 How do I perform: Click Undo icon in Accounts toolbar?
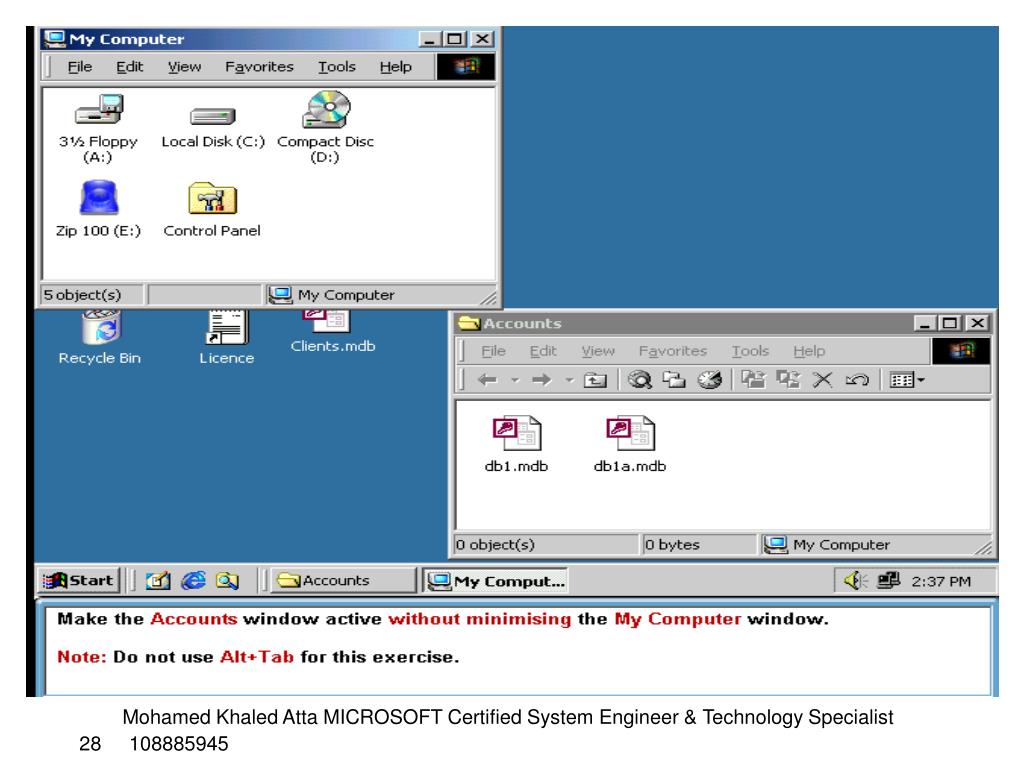pyautogui.click(x=857, y=379)
